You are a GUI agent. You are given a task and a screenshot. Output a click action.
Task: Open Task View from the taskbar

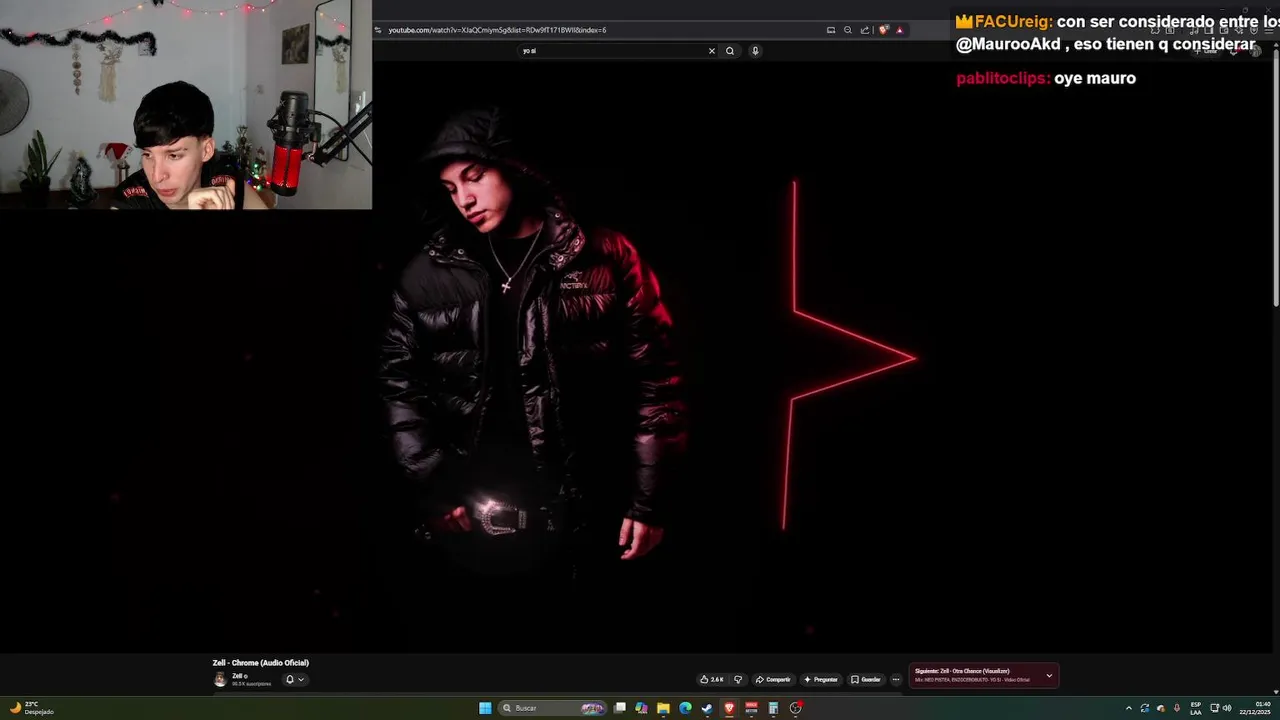620,708
